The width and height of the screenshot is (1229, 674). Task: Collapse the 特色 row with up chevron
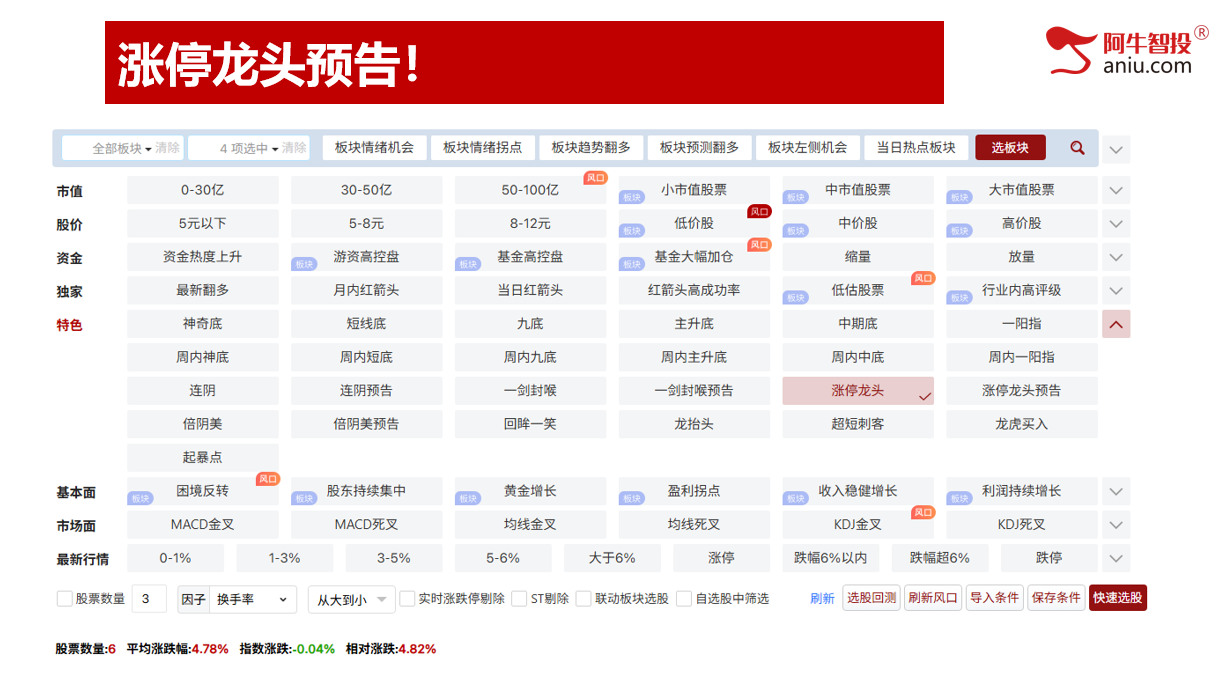(1117, 324)
